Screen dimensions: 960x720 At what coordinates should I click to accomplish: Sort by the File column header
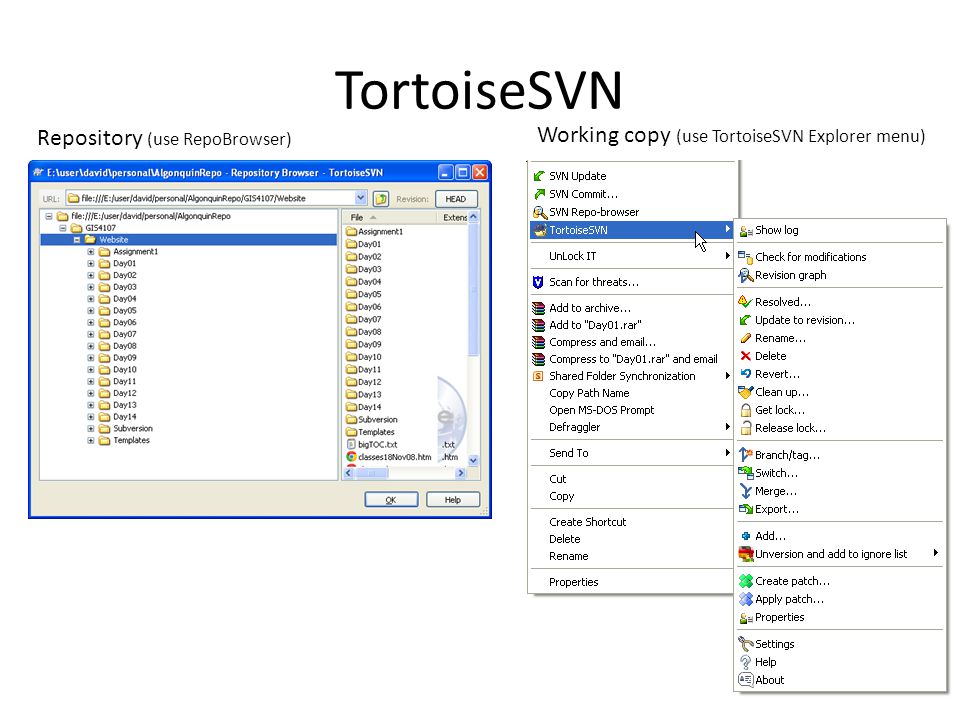389,217
